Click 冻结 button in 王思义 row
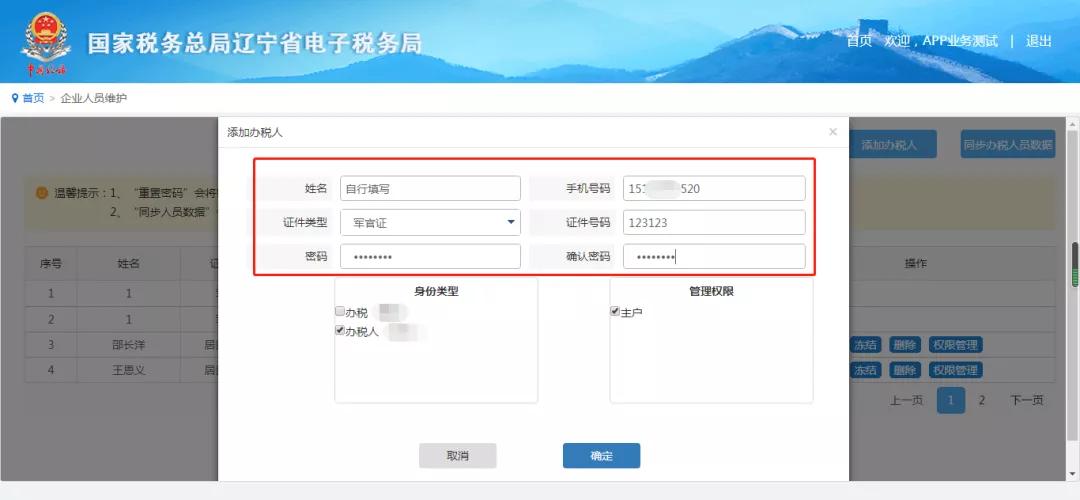The image size is (1080, 500). pyautogui.click(x=865, y=370)
